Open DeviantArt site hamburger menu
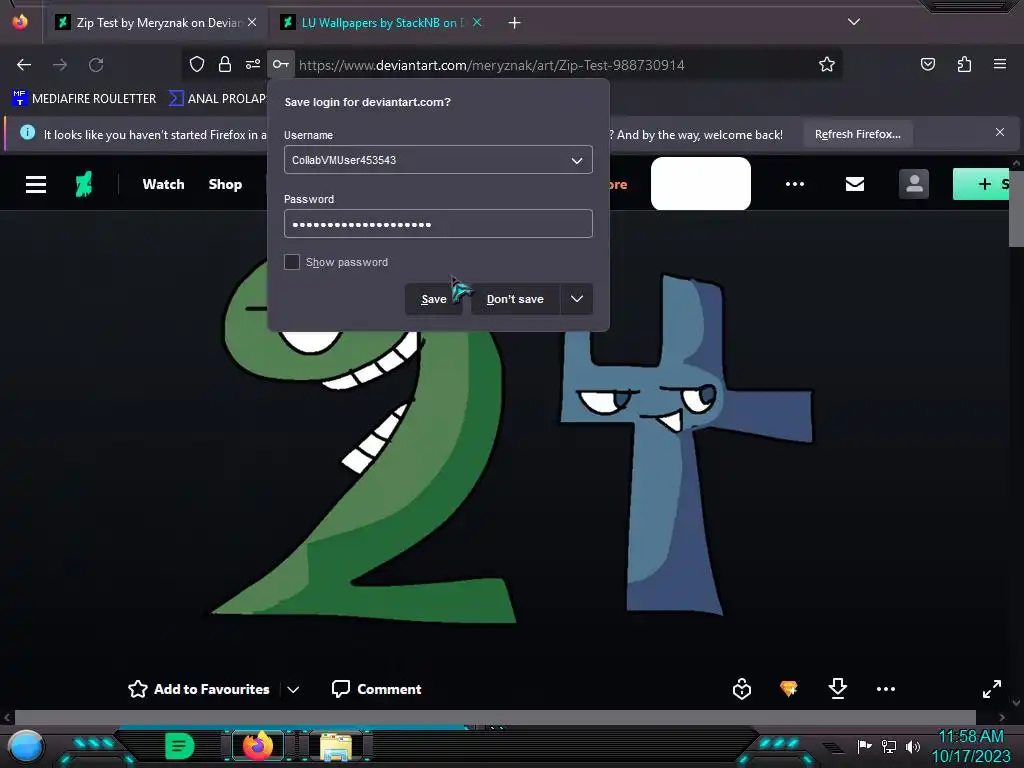 [36, 184]
